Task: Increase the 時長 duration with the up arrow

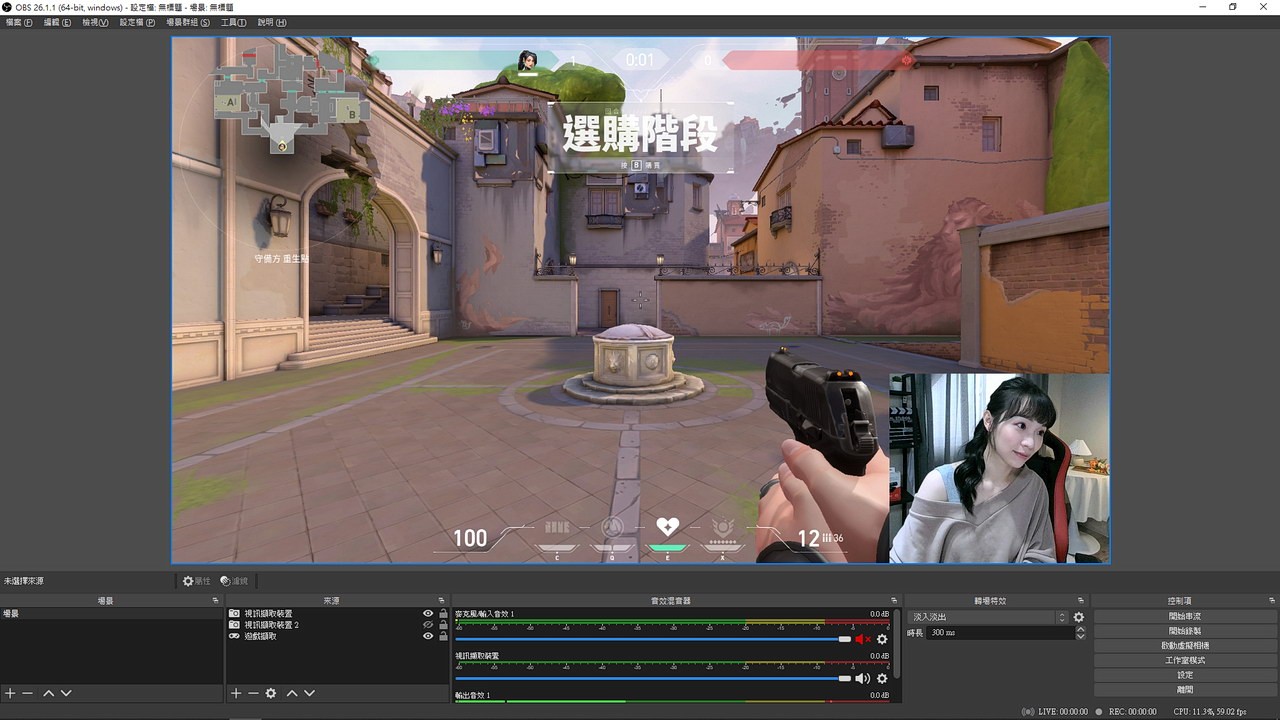Action: click(x=1080, y=630)
